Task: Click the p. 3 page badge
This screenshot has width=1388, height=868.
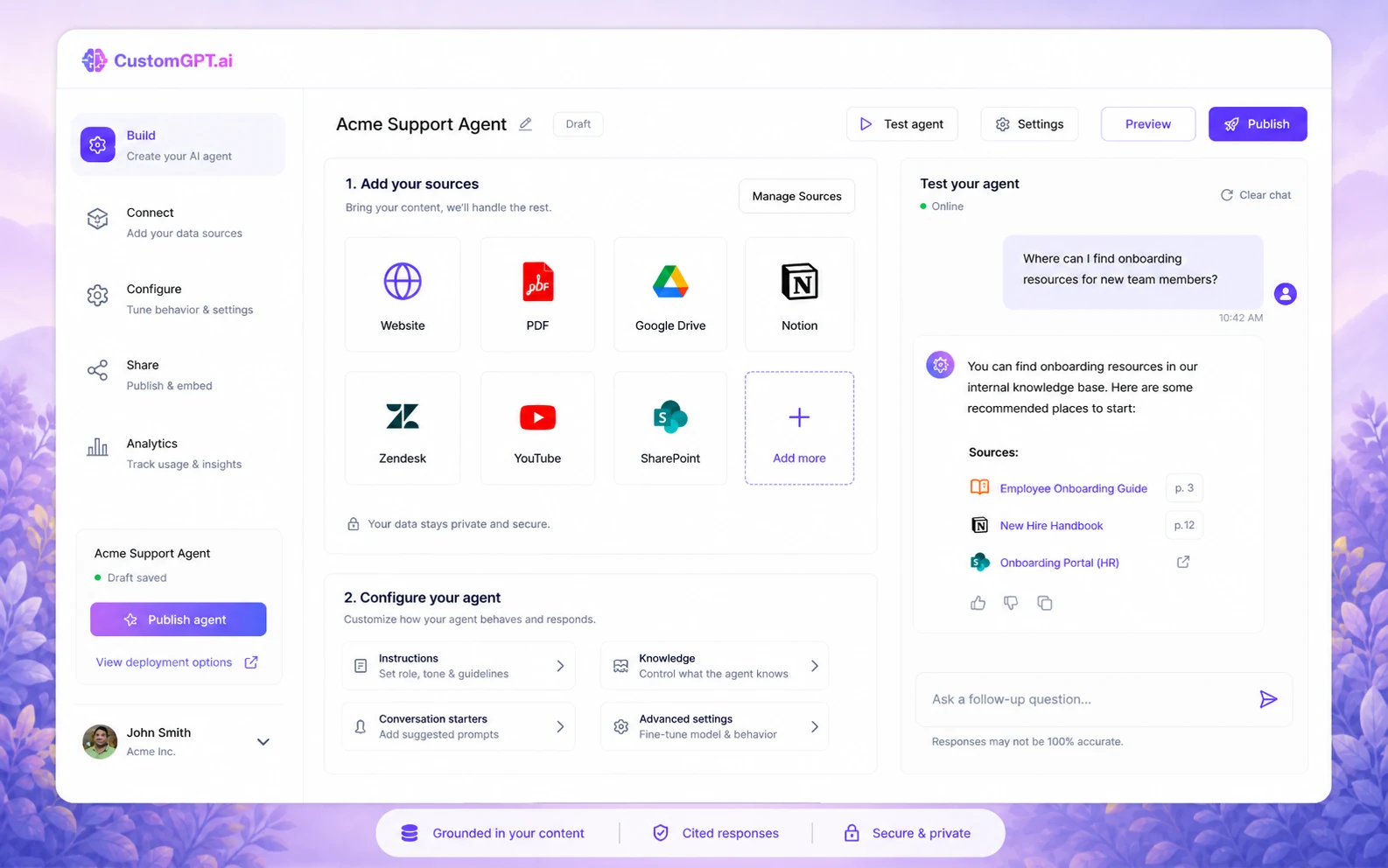Action: pos(1184,488)
